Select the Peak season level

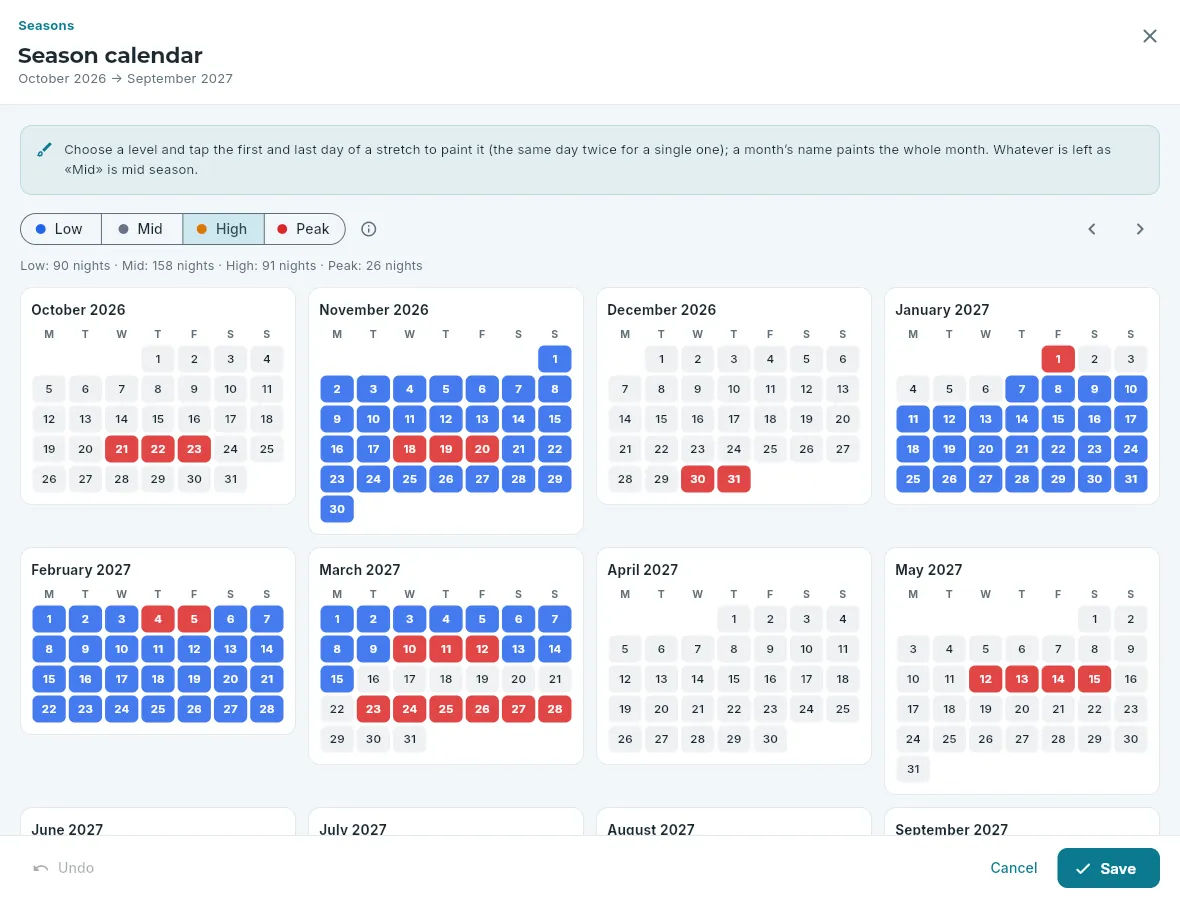pyautogui.click(x=304, y=229)
